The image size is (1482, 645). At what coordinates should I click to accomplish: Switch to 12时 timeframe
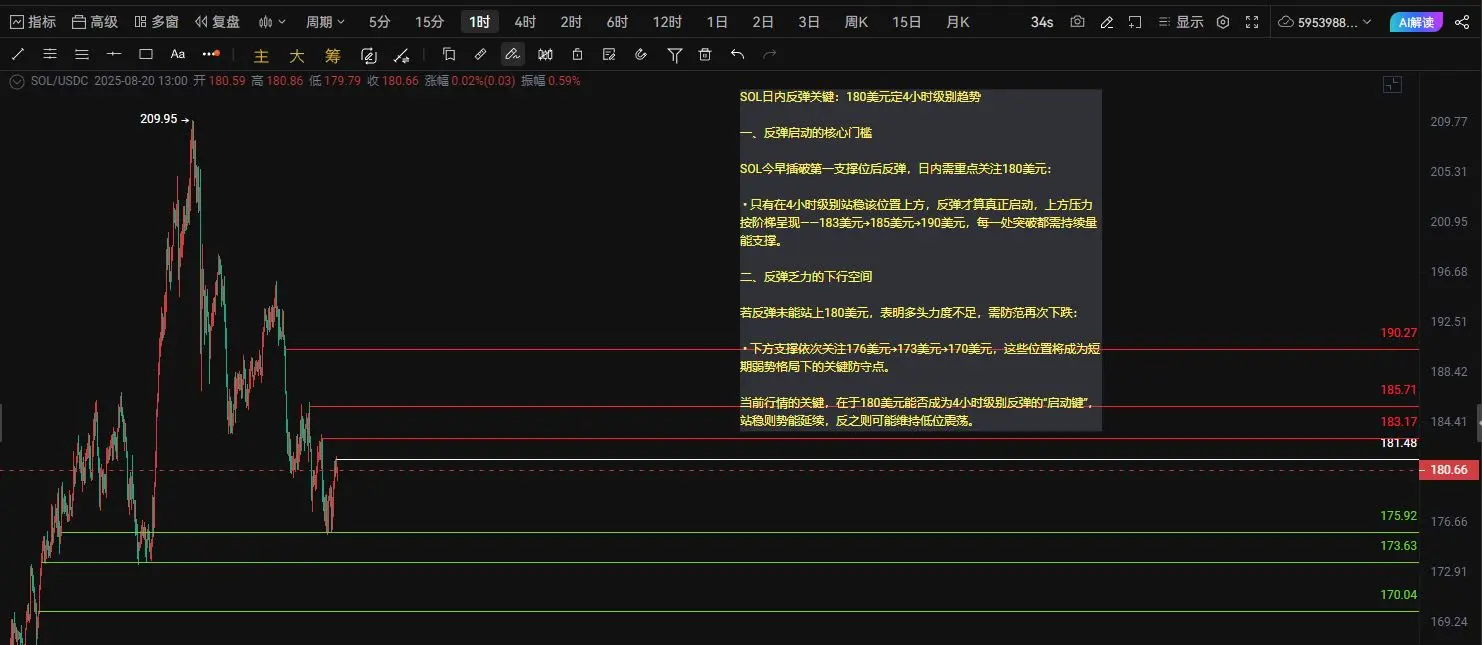tap(667, 21)
